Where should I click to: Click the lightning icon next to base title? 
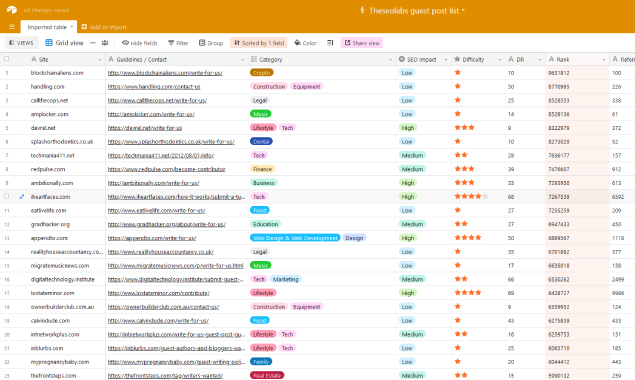coord(362,10)
